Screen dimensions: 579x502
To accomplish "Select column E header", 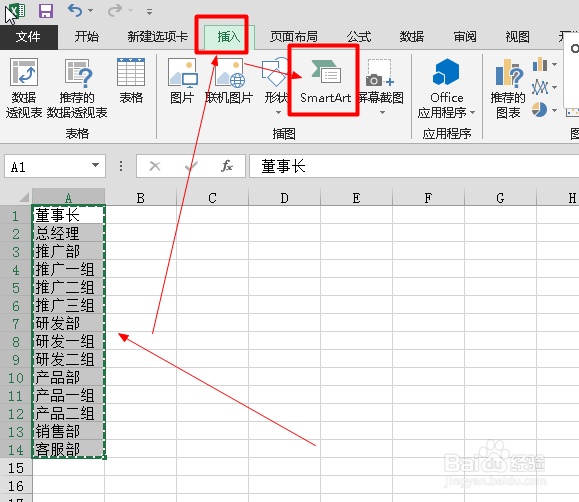I will coord(356,198).
